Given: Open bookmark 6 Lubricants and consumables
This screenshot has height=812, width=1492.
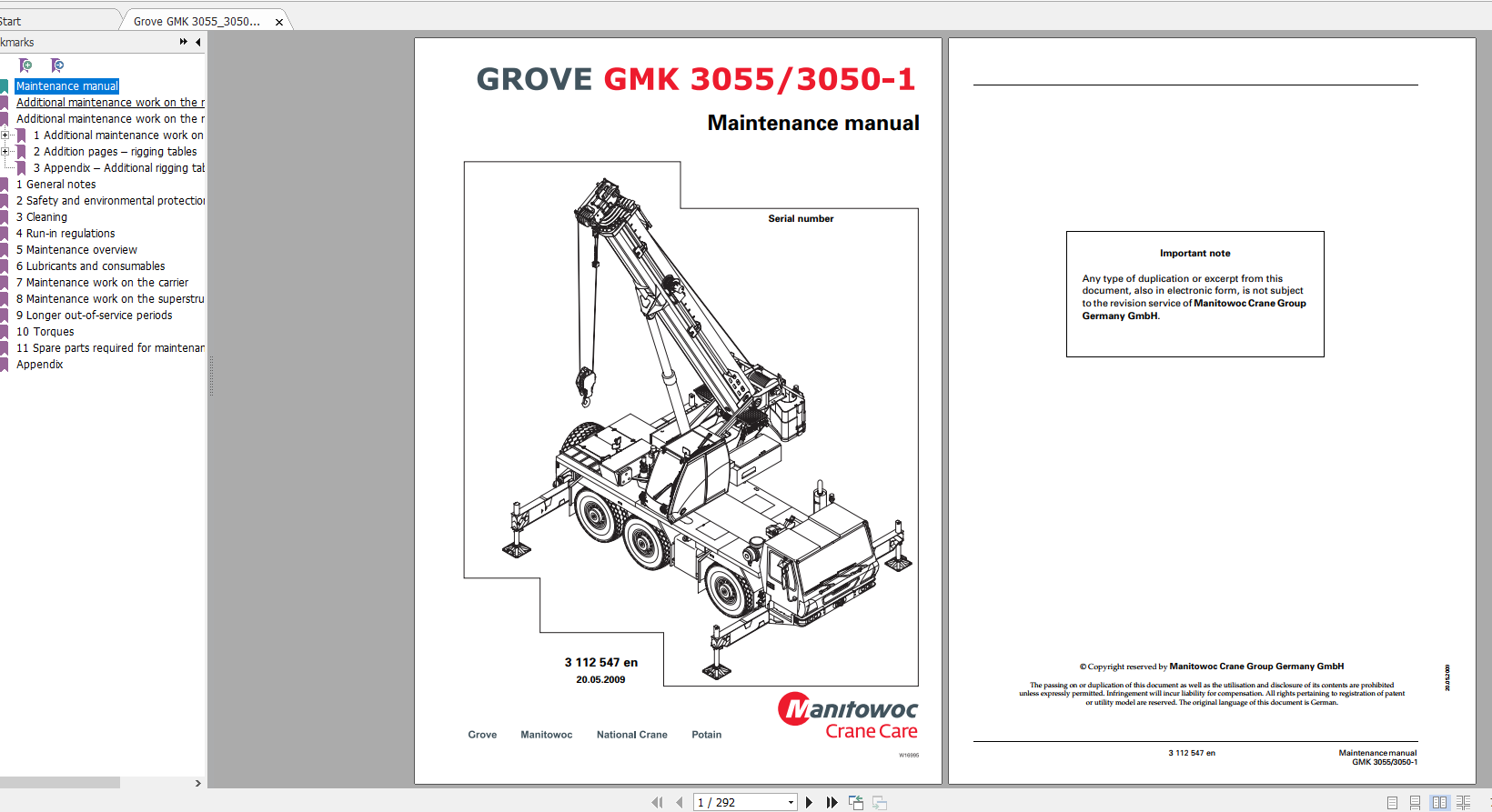Looking at the screenshot, I should pos(90,266).
